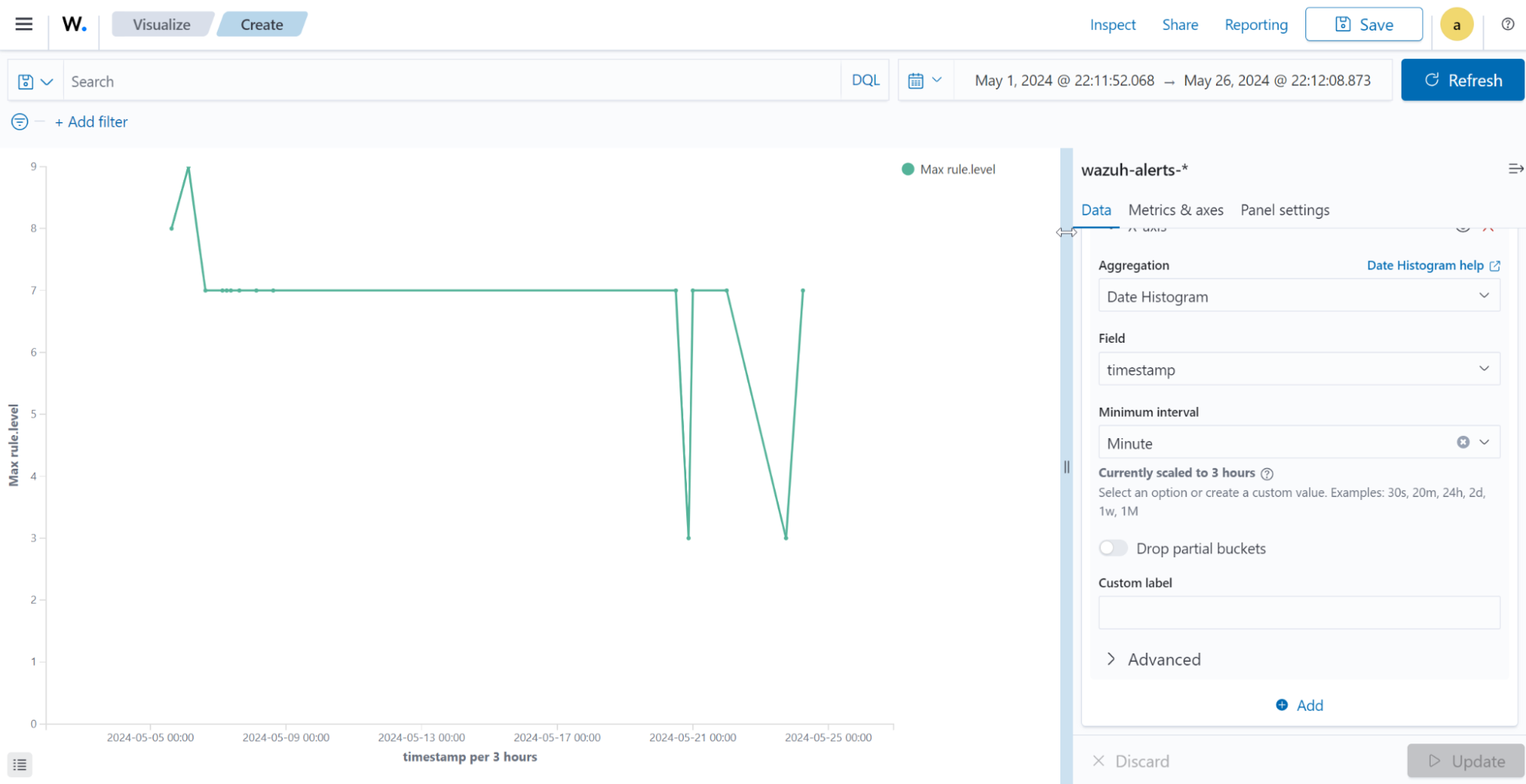Screen dimensions: 1526x784
Task: Open the main navigation hamburger menu
Action: tap(24, 24)
